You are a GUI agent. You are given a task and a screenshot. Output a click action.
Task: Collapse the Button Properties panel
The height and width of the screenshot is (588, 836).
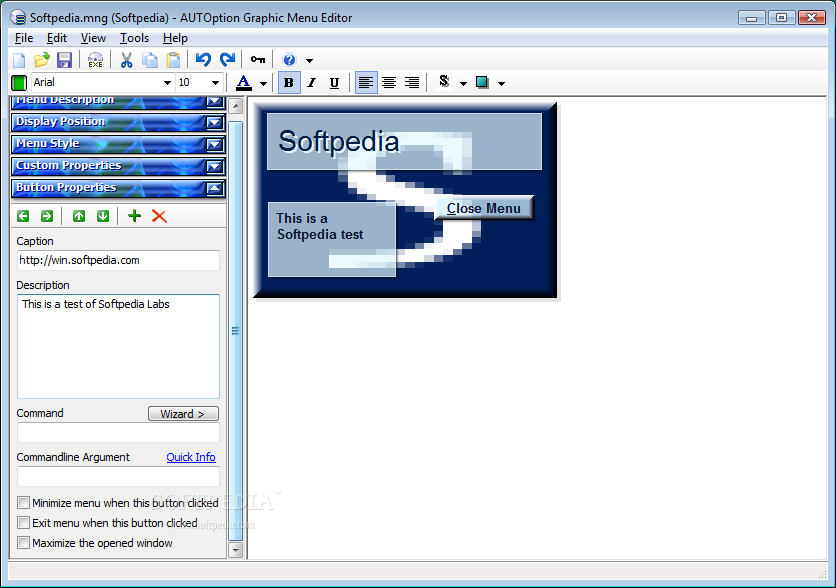pos(214,188)
